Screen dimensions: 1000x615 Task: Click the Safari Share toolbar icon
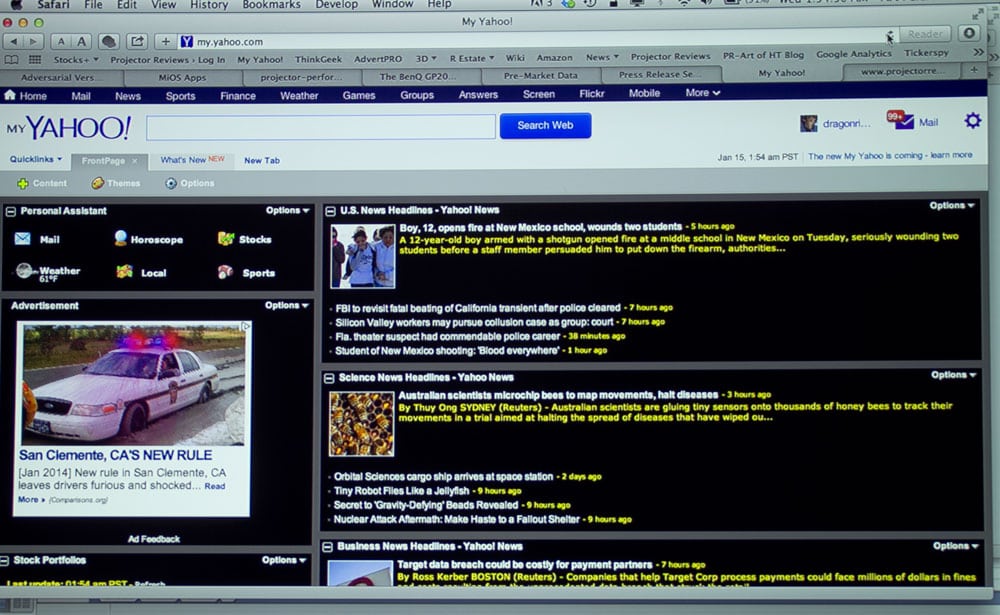coord(137,41)
